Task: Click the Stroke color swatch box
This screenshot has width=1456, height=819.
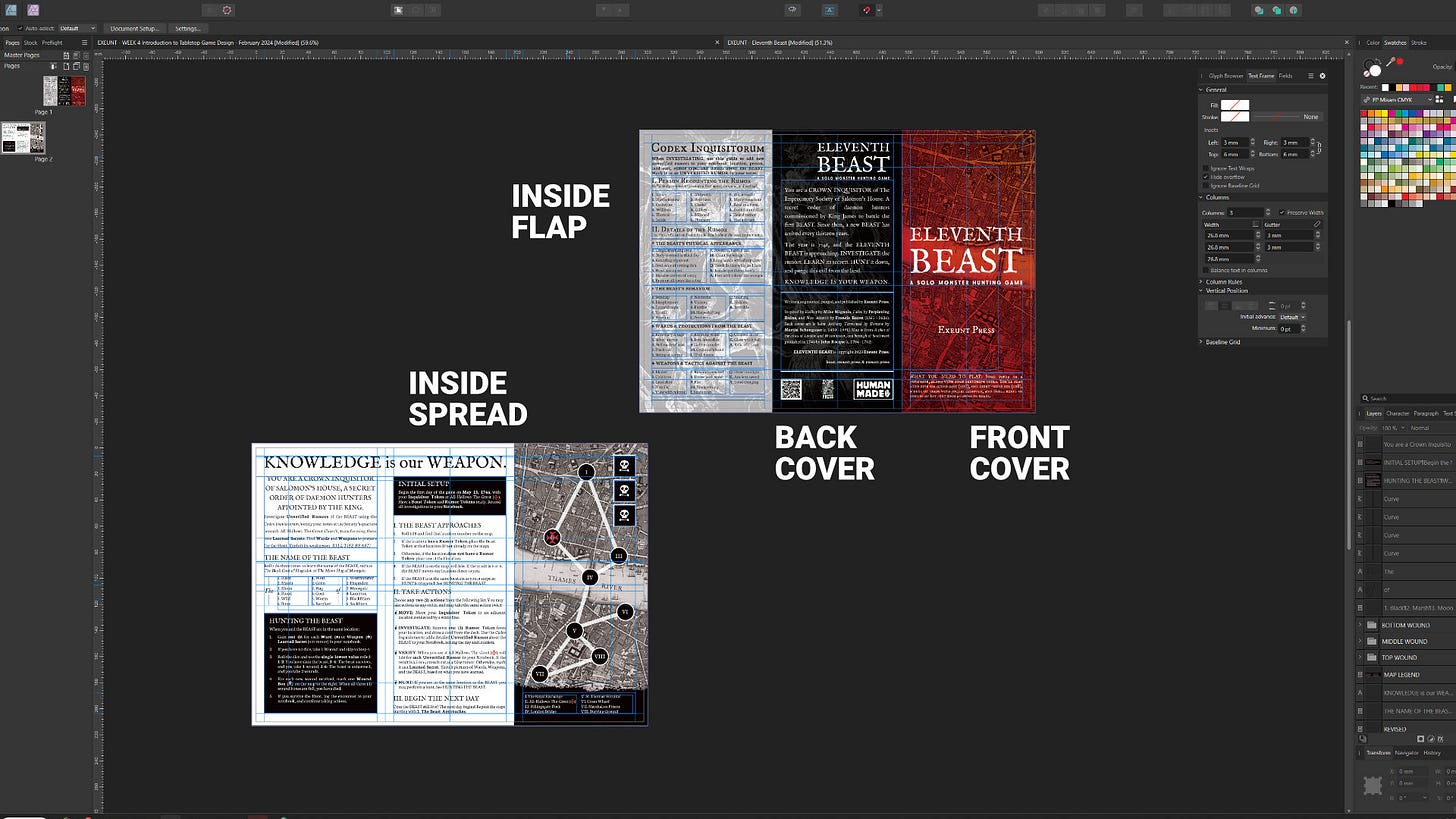Action: (x=1235, y=117)
